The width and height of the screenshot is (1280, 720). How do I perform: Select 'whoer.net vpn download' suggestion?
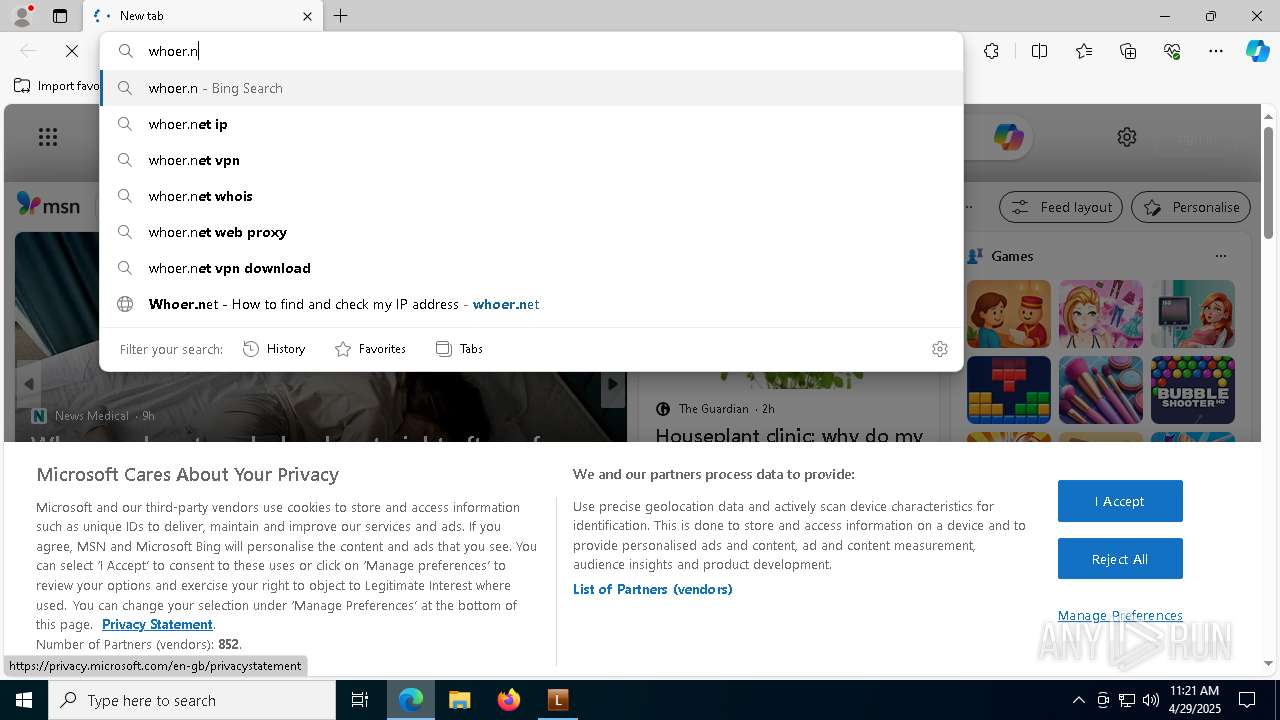531,268
